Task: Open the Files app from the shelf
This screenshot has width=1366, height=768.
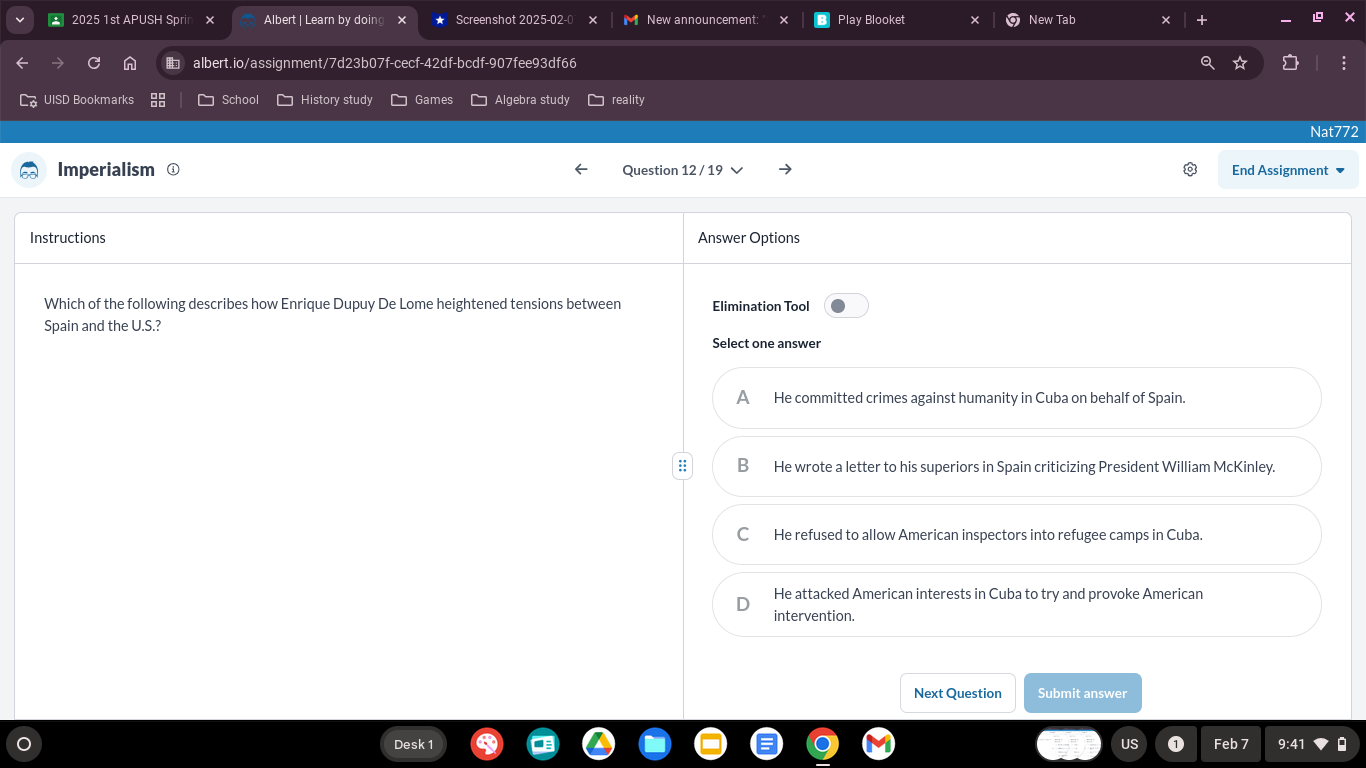Action: [x=655, y=744]
